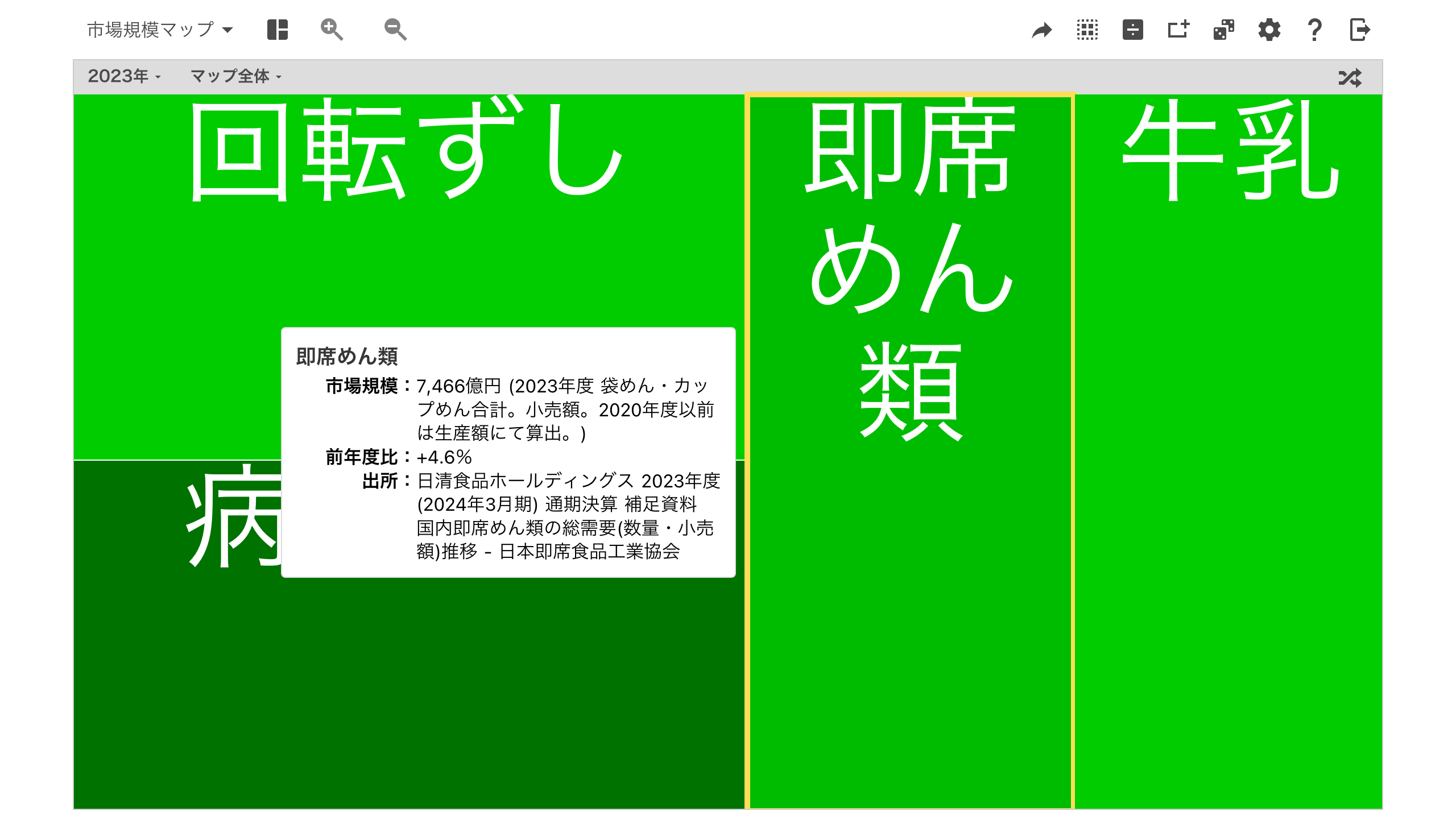Click the zoom in magnifier icon

(x=332, y=30)
